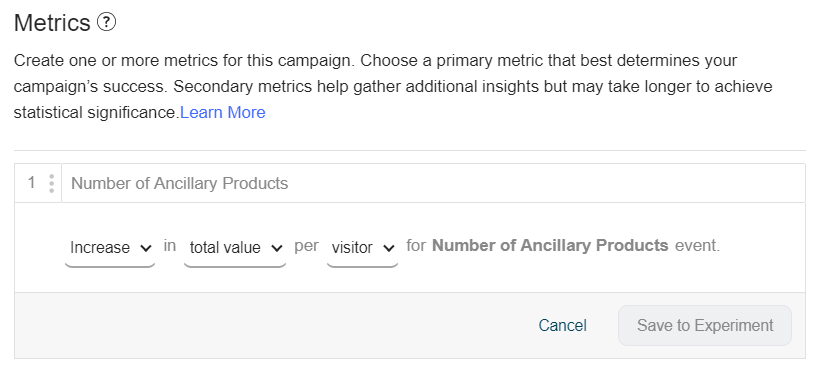Click the Save to Experiment button
The image size is (819, 367).
tap(705, 326)
